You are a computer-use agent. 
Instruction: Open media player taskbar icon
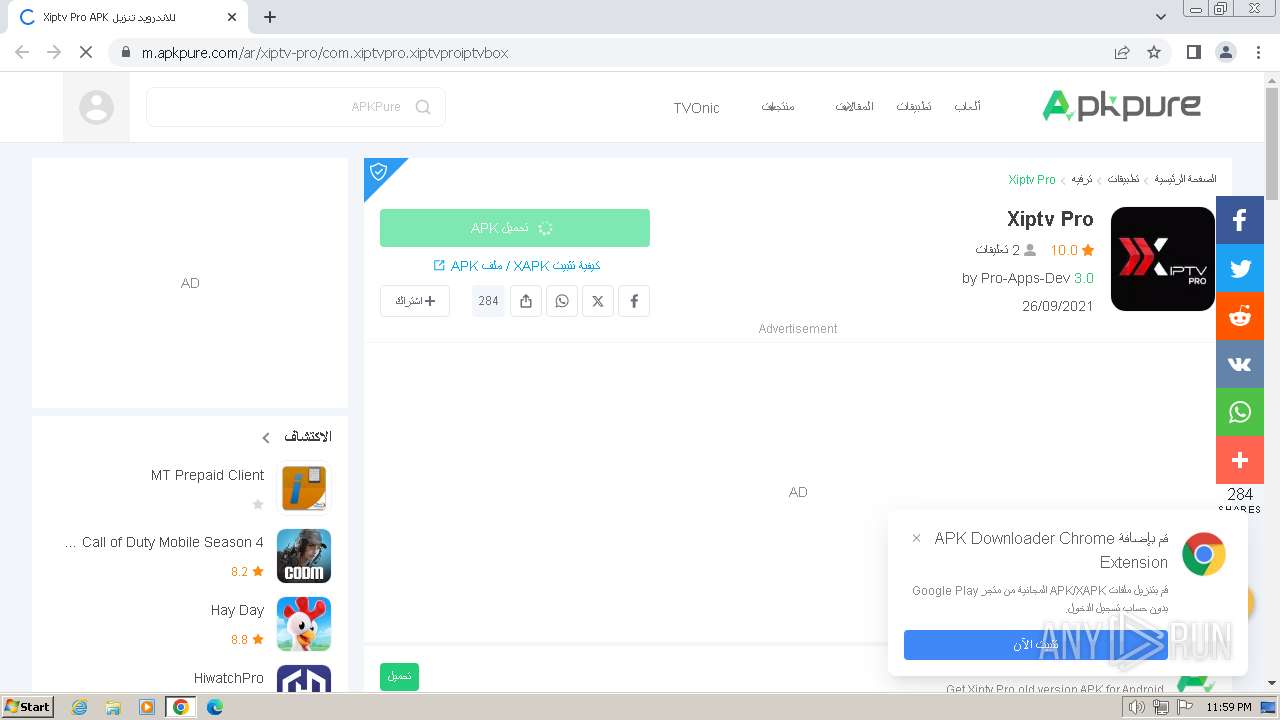[x=147, y=707]
